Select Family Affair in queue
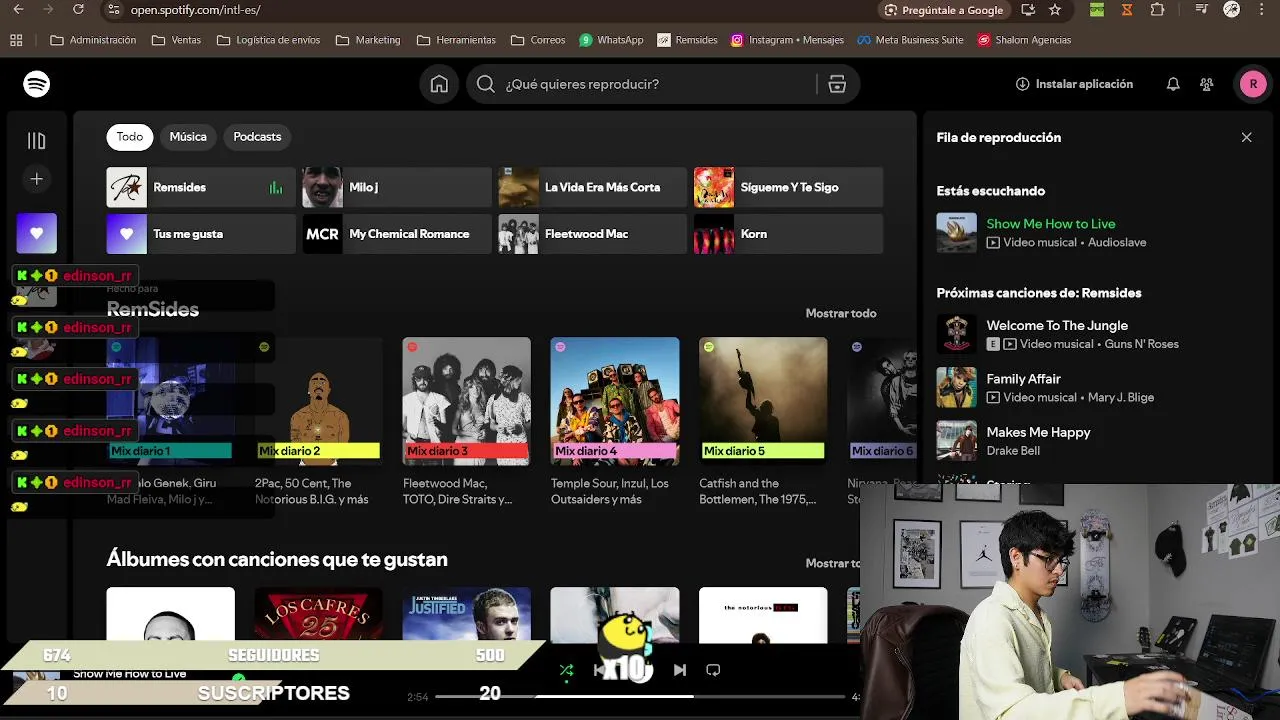Viewport: 1280px width, 720px height. point(1023,379)
